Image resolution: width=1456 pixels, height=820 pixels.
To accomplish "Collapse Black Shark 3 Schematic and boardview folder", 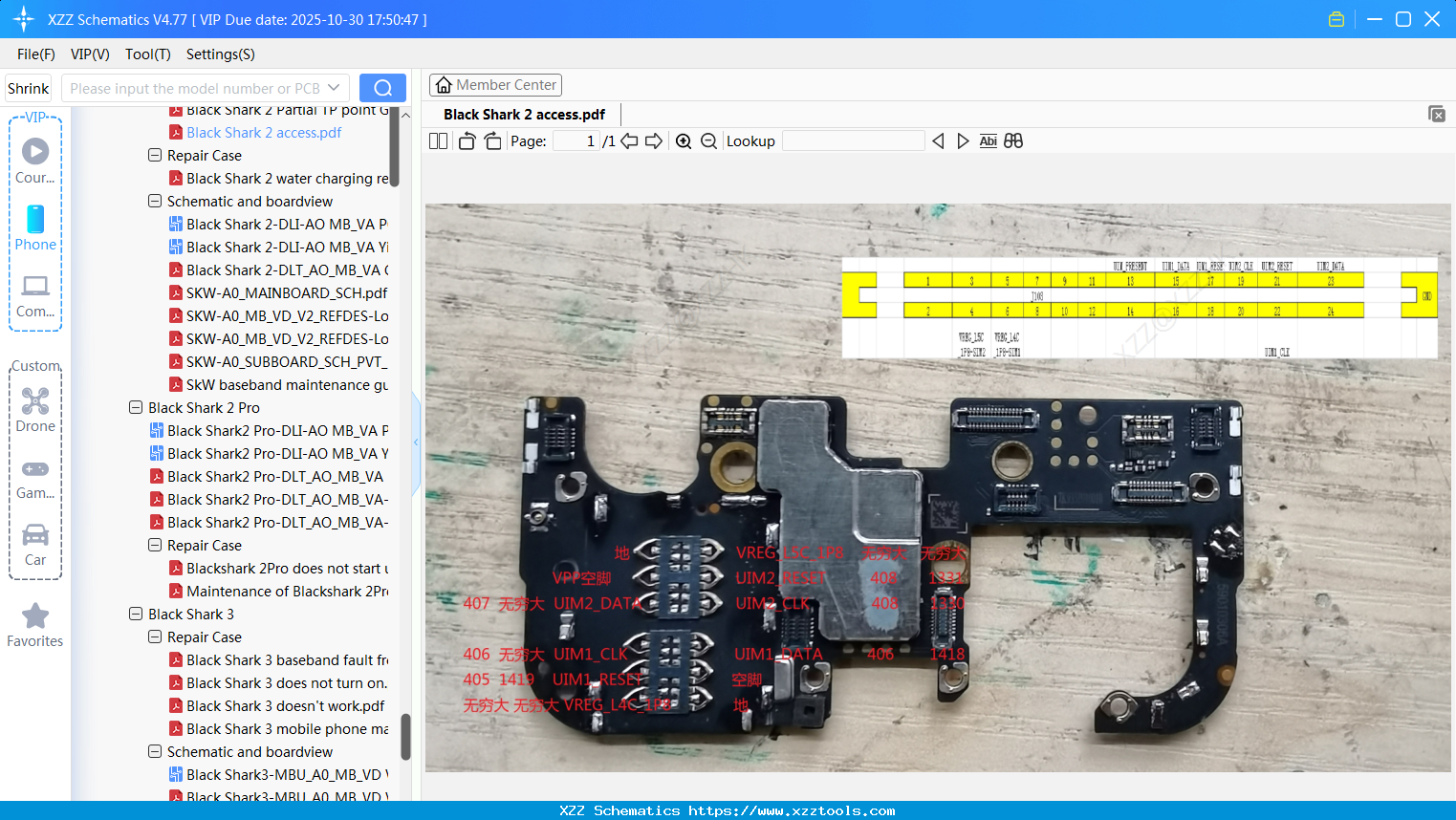I will [x=155, y=751].
